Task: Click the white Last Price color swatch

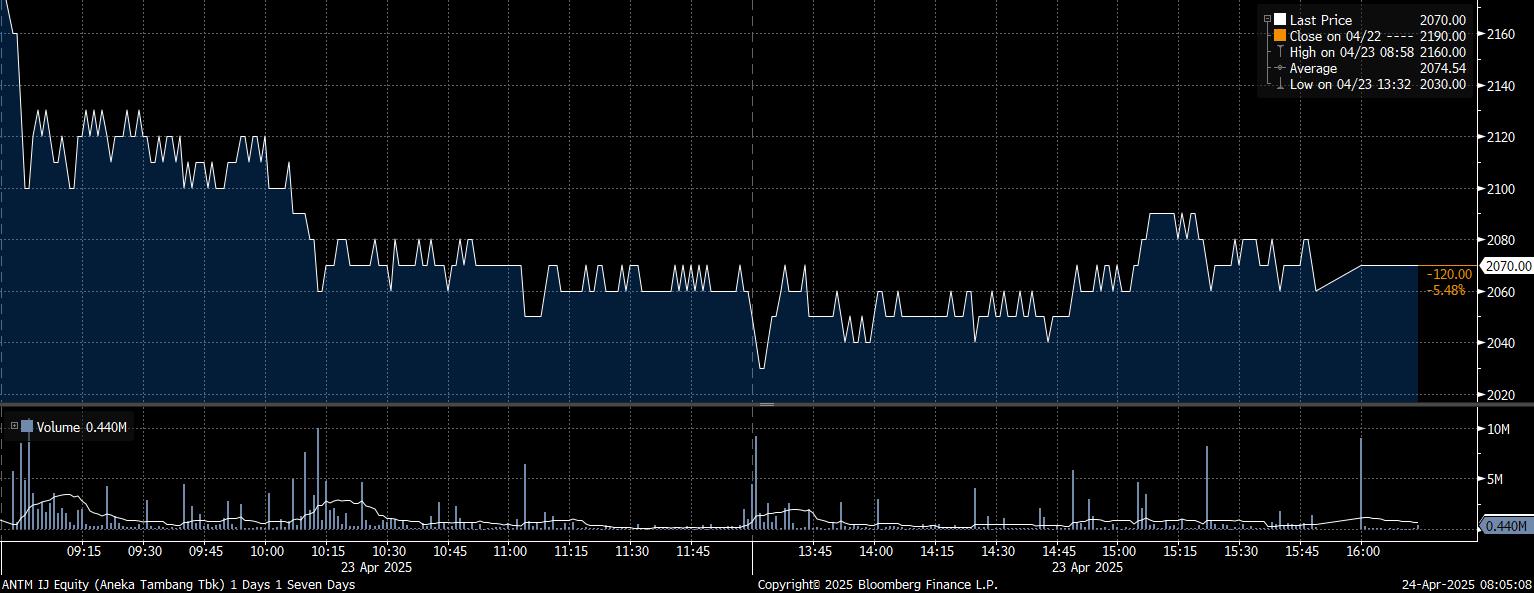Action: (1279, 20)
